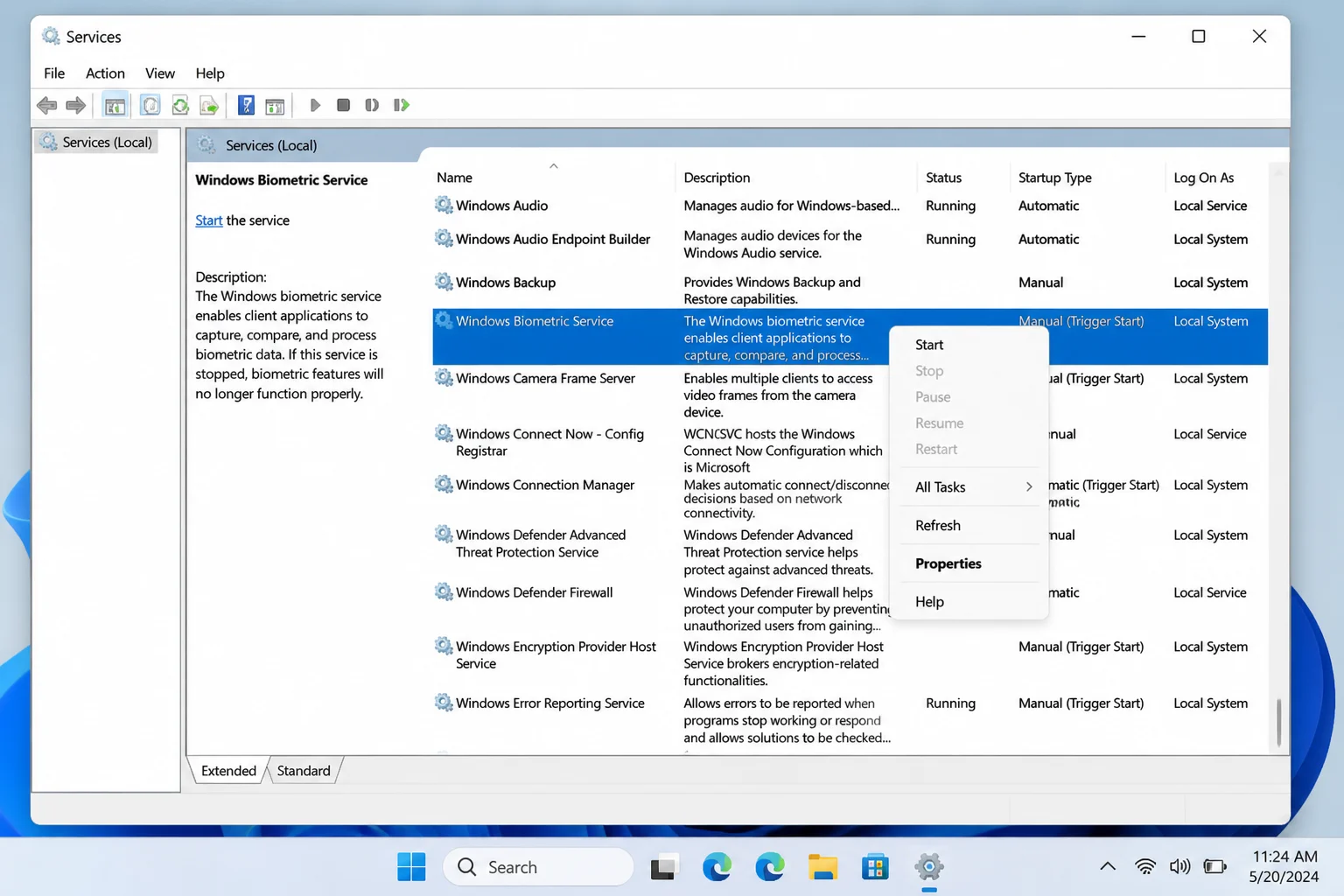
Task: Click the Services title bar gear icon
Action: (x=51, y=36)
